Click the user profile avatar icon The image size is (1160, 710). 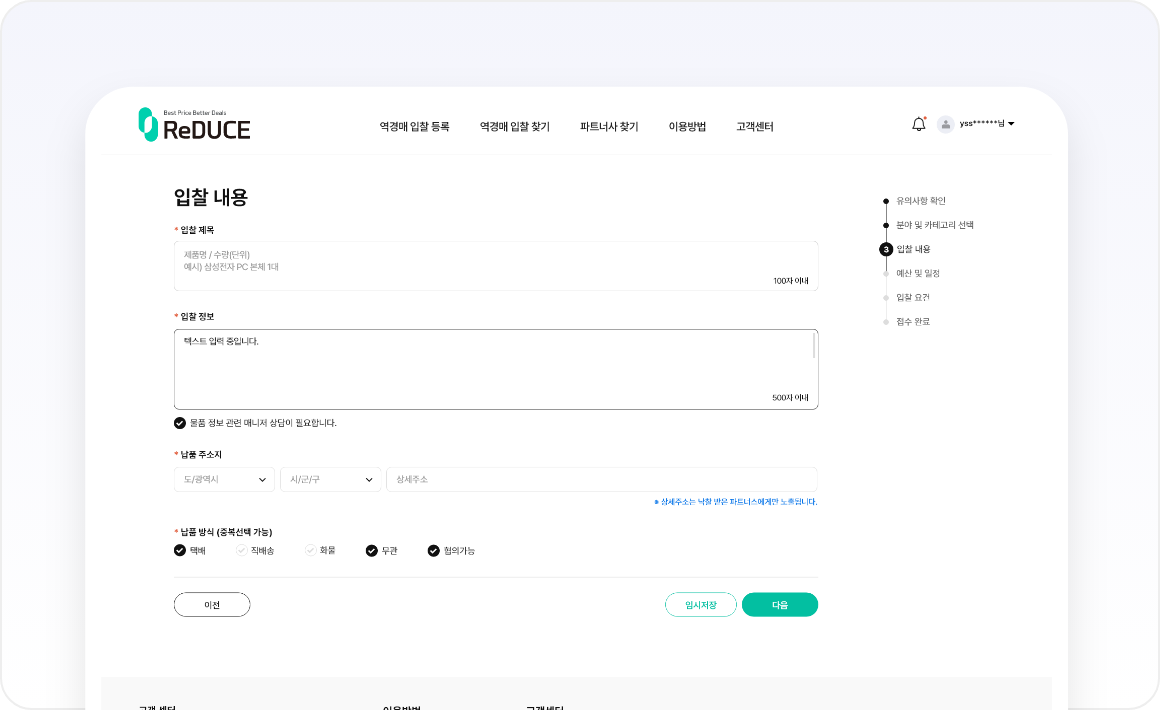[945, 124]
